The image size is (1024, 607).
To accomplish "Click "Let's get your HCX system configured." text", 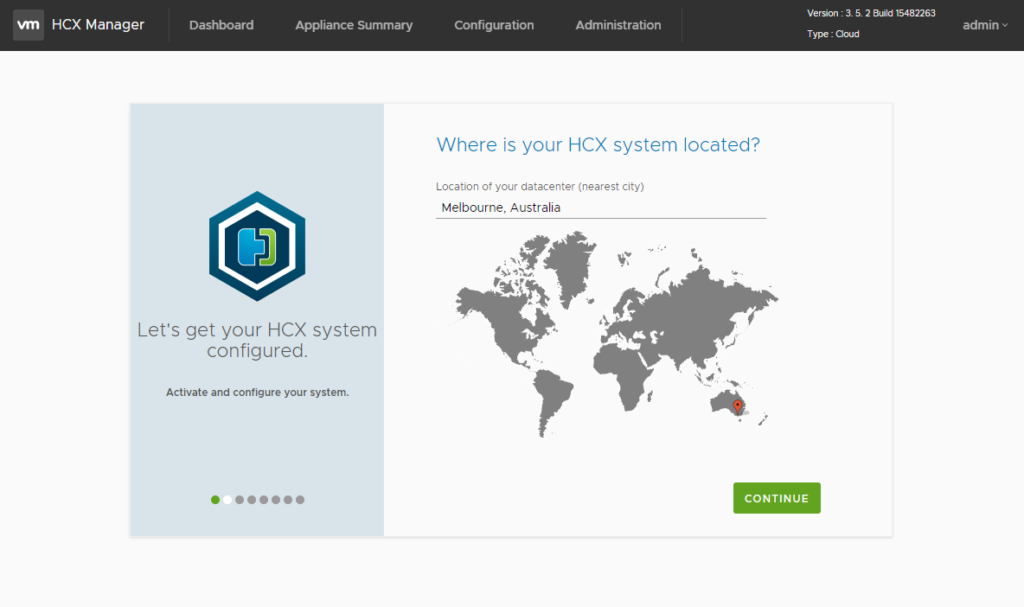I will [257, 340].
